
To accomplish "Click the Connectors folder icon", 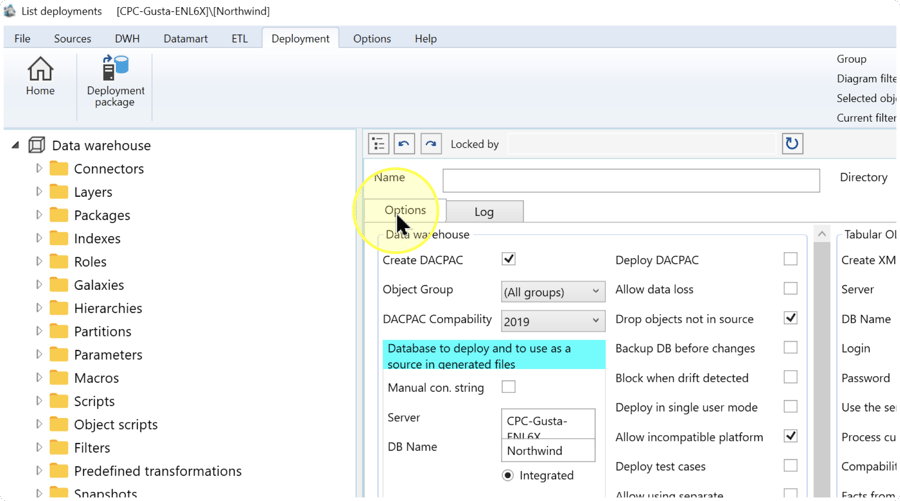I will tap(59, 168).
